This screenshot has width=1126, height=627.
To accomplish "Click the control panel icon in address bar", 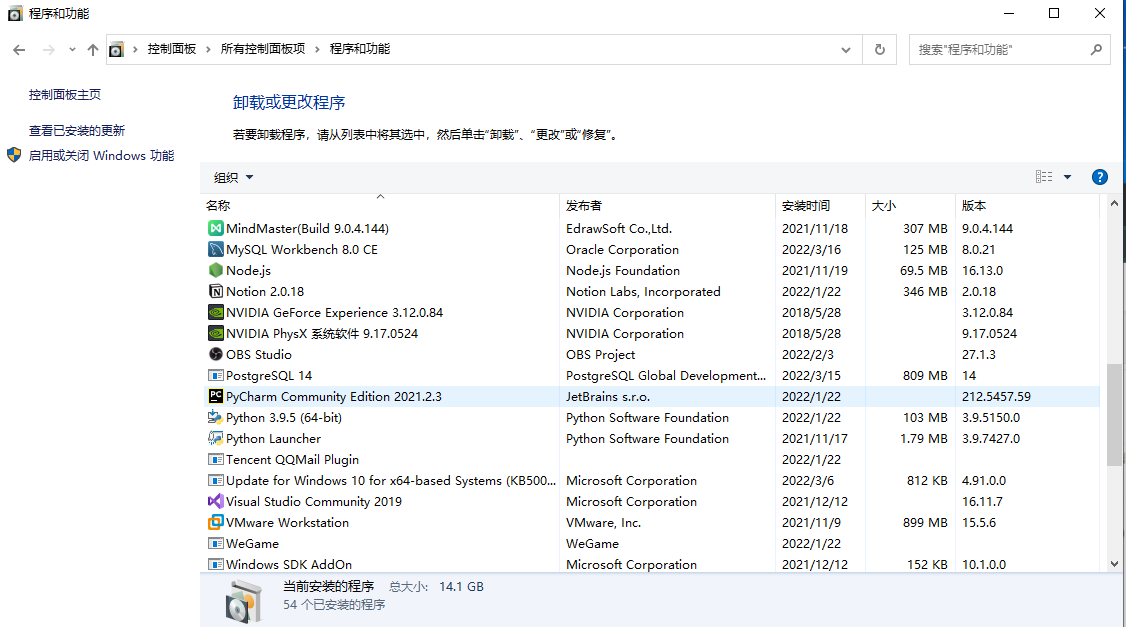I will (116, 50).
